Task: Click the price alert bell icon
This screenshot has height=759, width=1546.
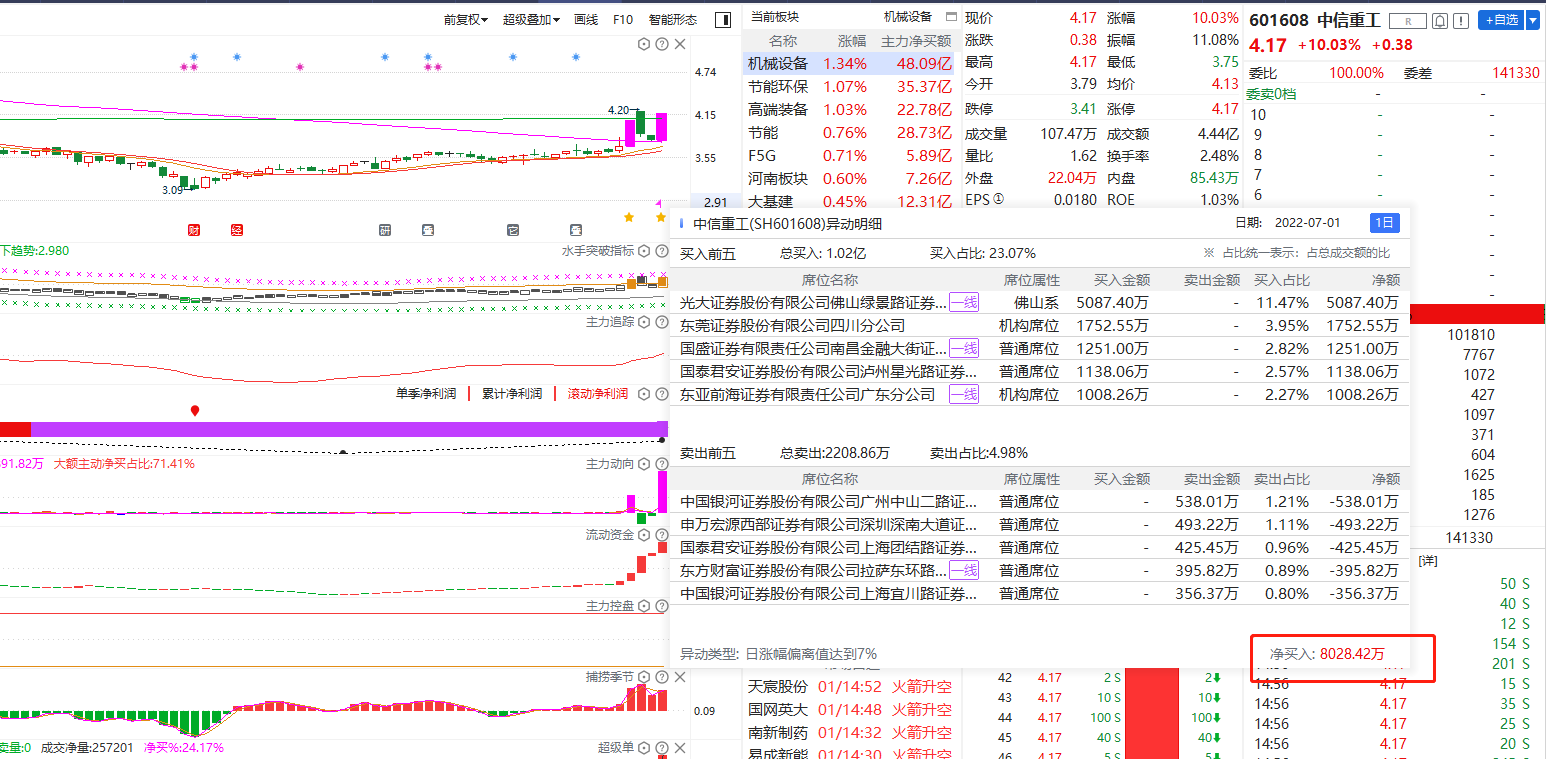Action: point(1440,20)
